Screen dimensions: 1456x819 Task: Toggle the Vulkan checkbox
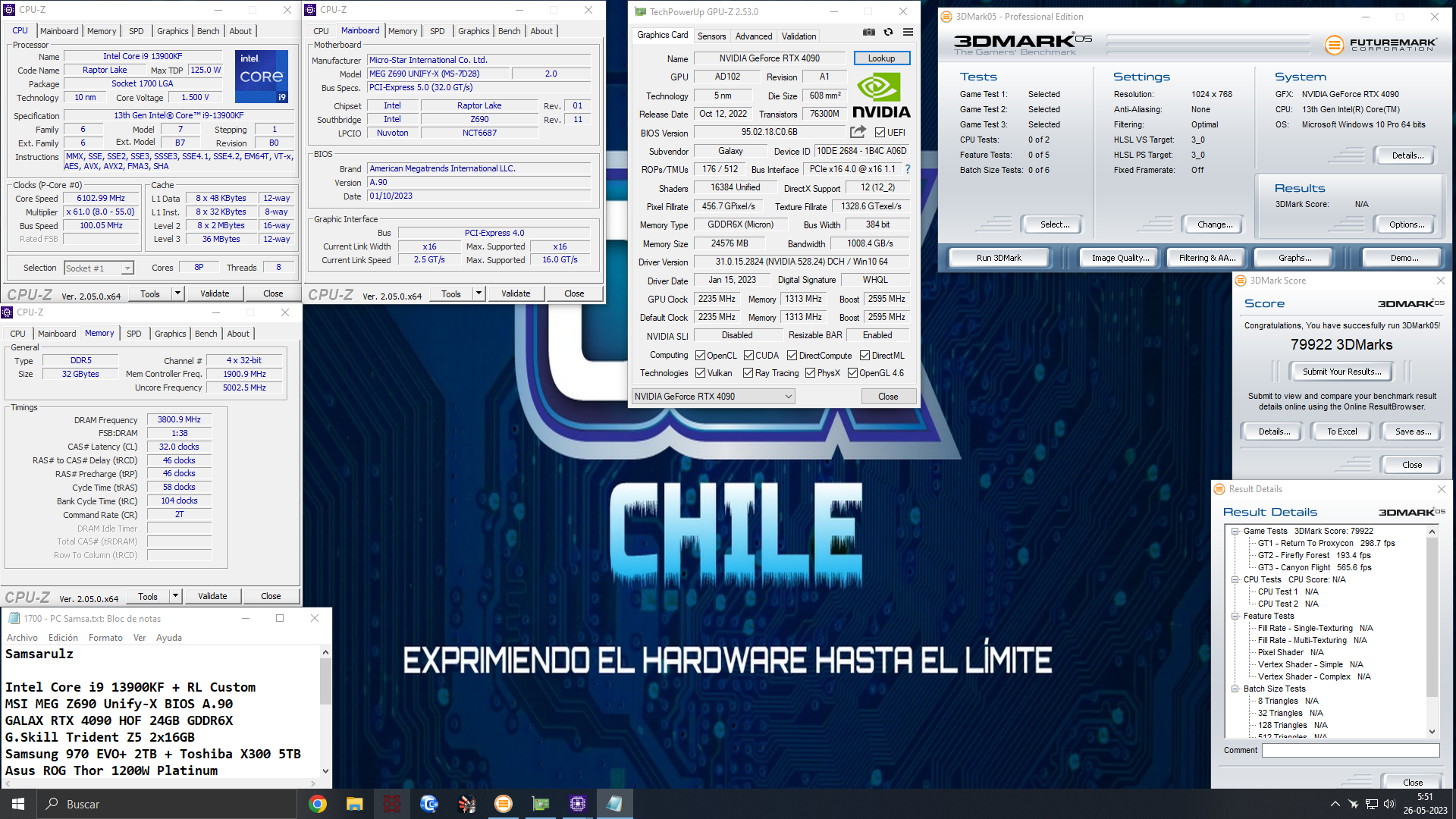(701, 373)
